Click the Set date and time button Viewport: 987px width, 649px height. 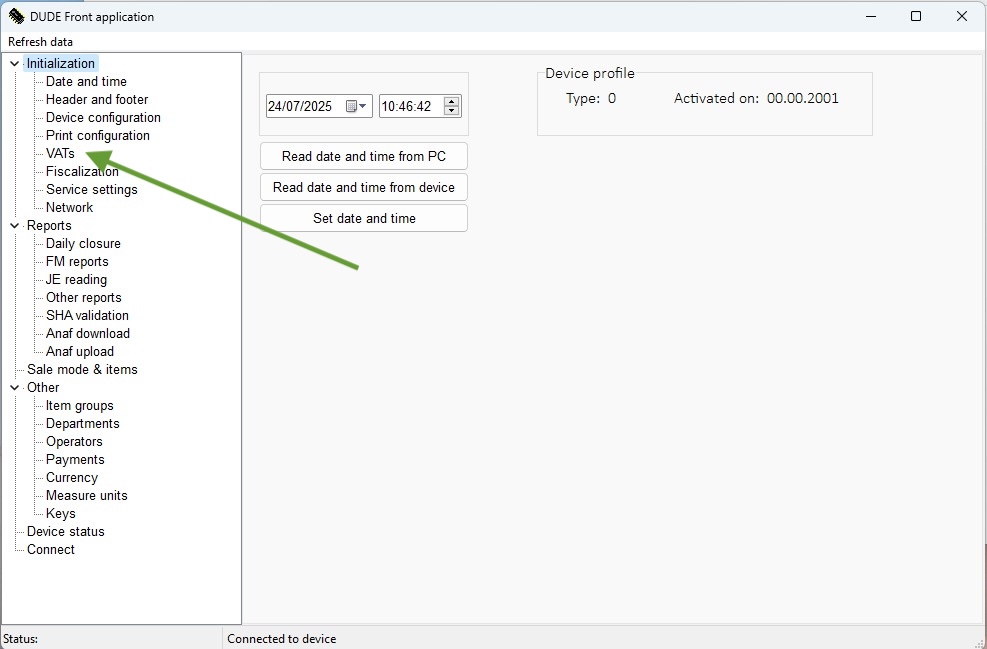coord(364,218)
